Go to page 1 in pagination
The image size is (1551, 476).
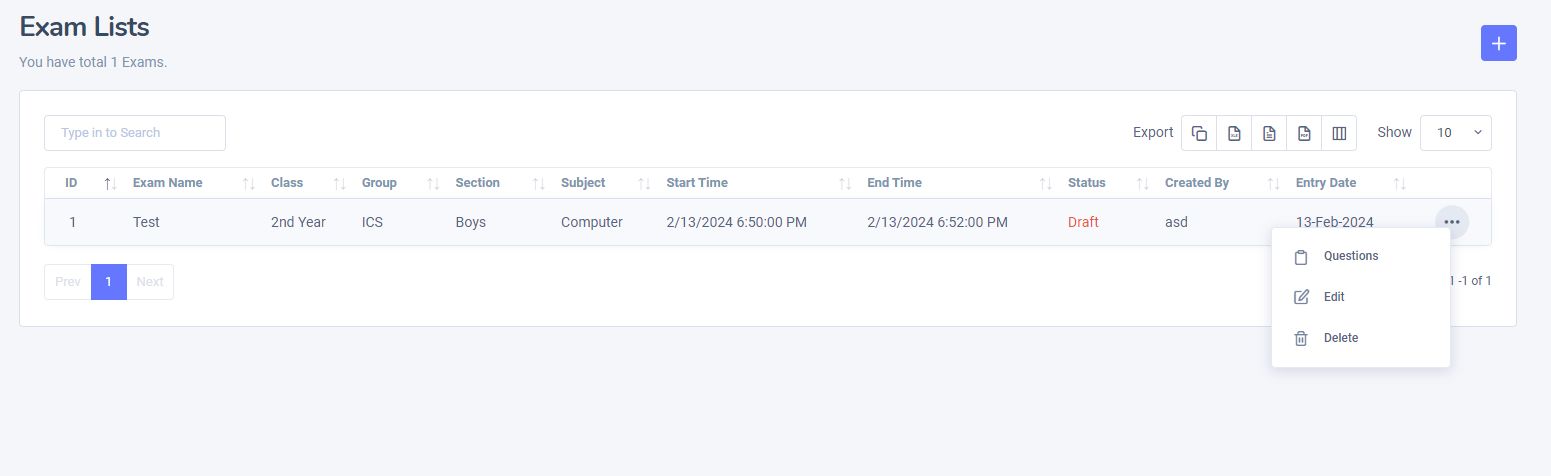[x=109, y=282]
